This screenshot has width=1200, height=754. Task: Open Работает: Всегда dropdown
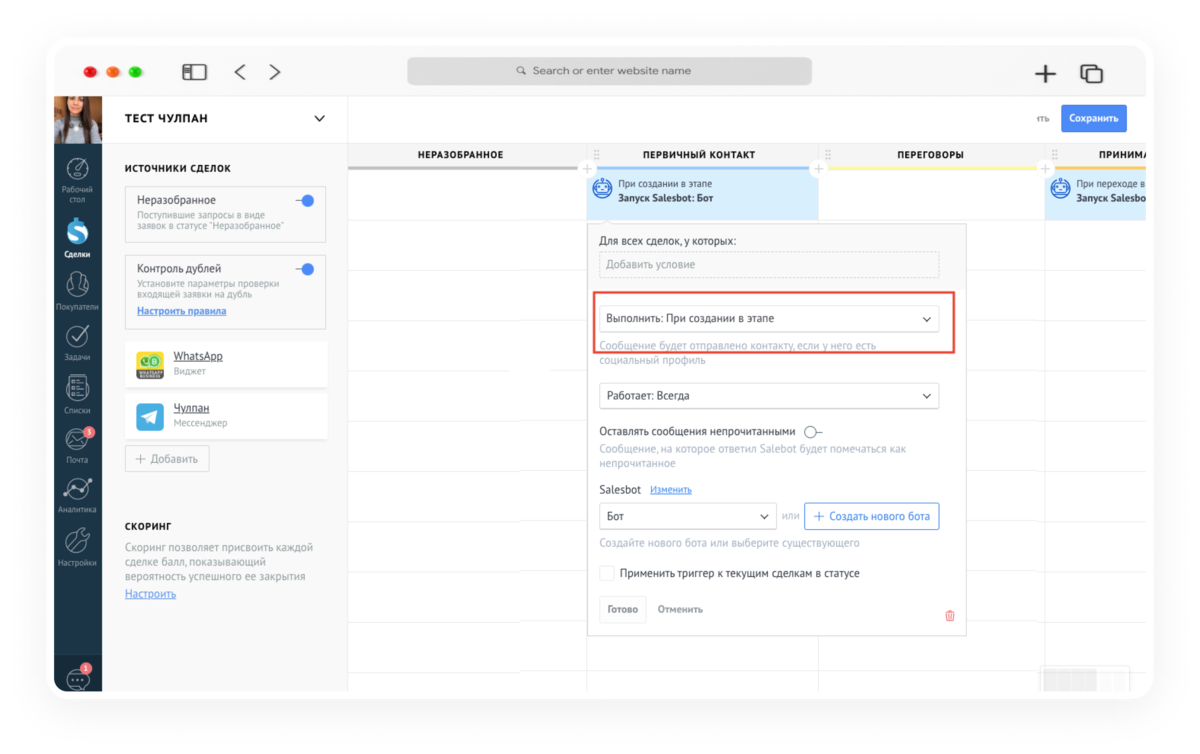click(769, 396)
